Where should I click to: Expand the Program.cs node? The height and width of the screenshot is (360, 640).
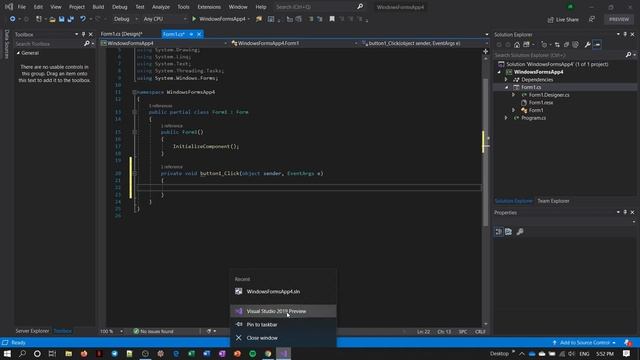(x=506, y=118)
